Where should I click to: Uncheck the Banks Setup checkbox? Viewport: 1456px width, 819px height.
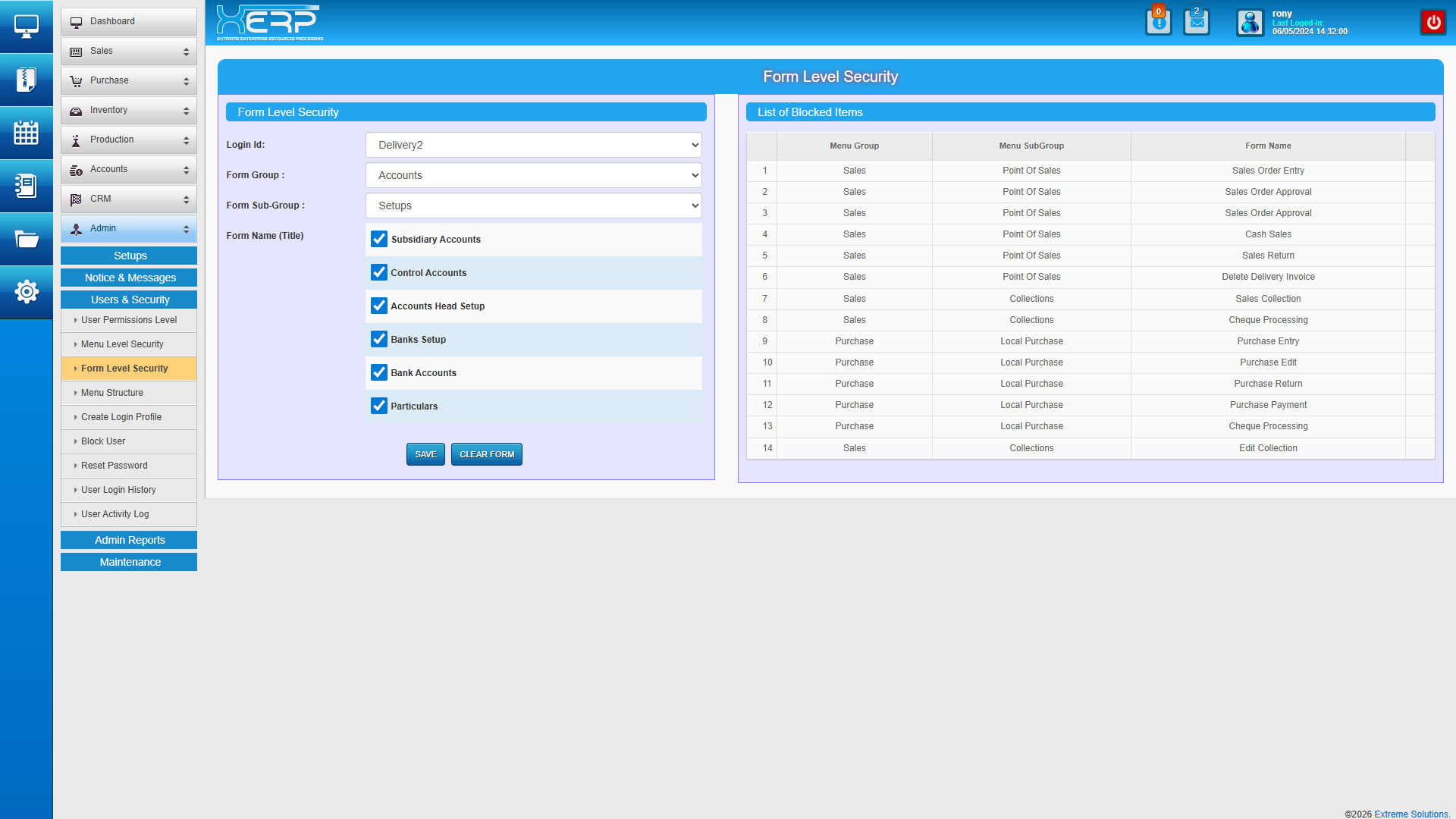click(379, 339)
